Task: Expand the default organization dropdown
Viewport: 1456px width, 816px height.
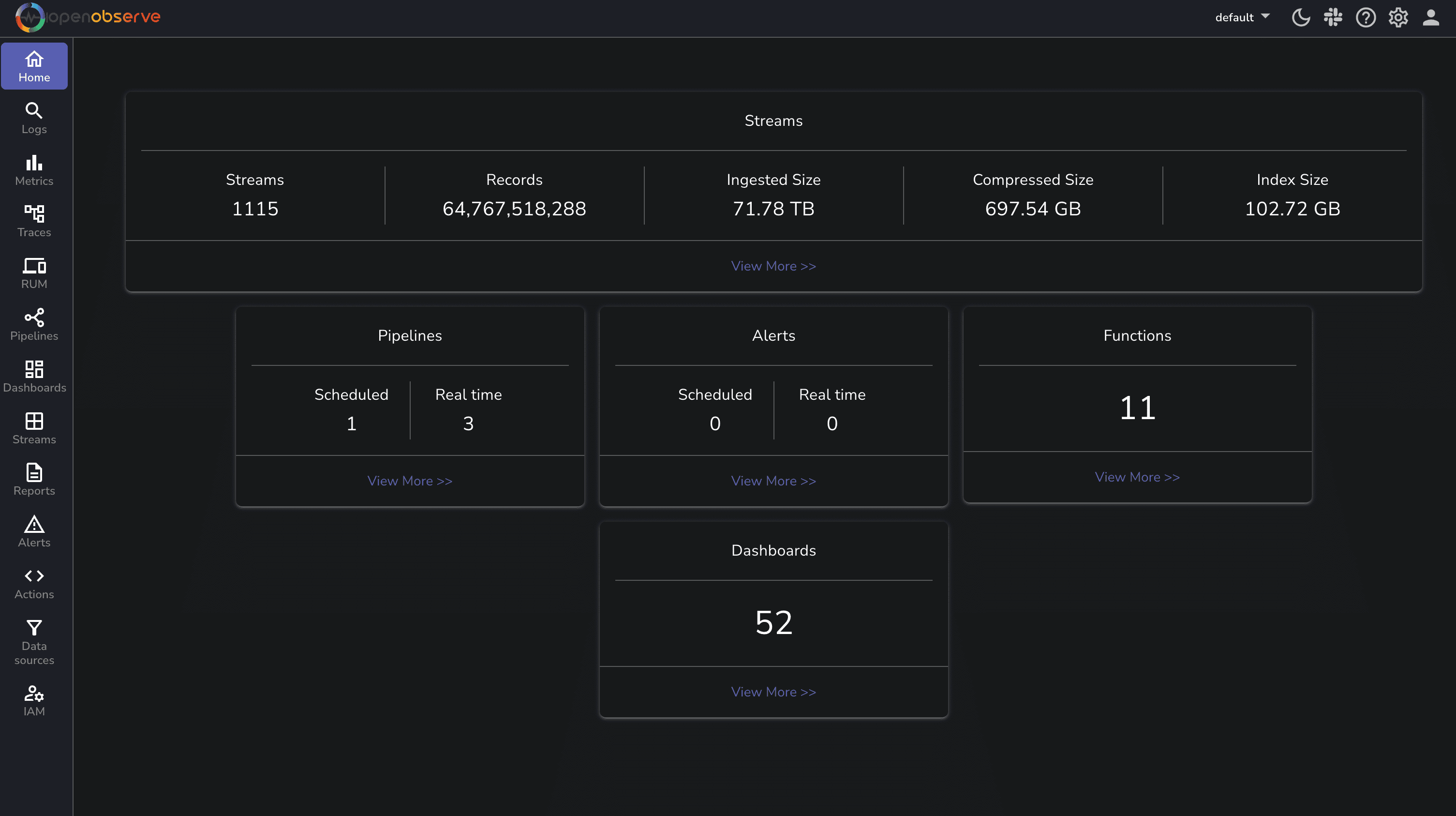Action: [x=1242, y=17]
